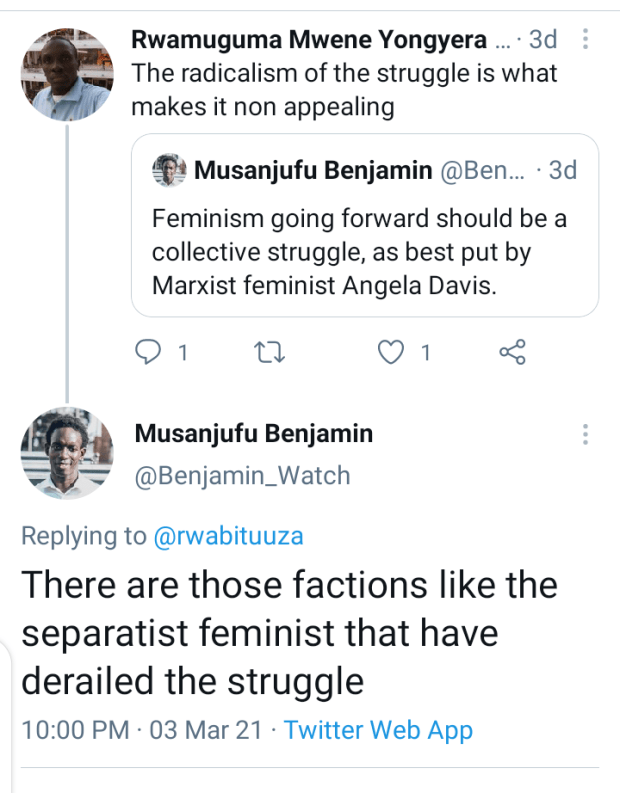Open more options menu on Musanjufu Benjamin's reply

(x=585, y=435)
